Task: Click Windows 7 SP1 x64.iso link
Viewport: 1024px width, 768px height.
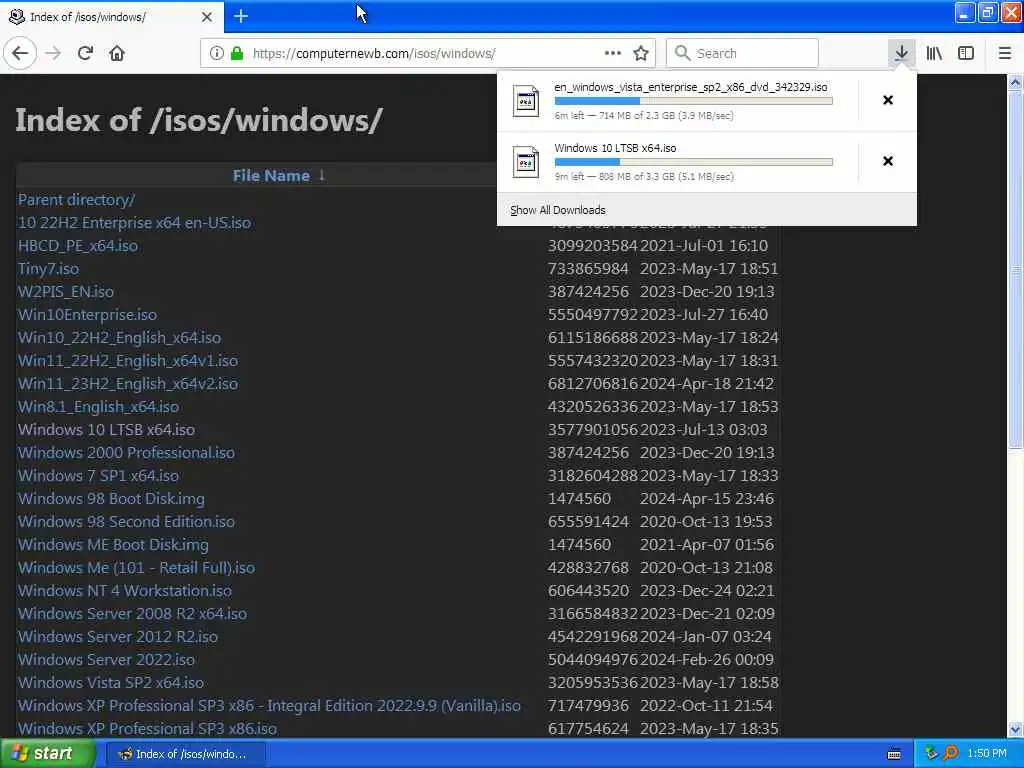Action: point(99,475)
